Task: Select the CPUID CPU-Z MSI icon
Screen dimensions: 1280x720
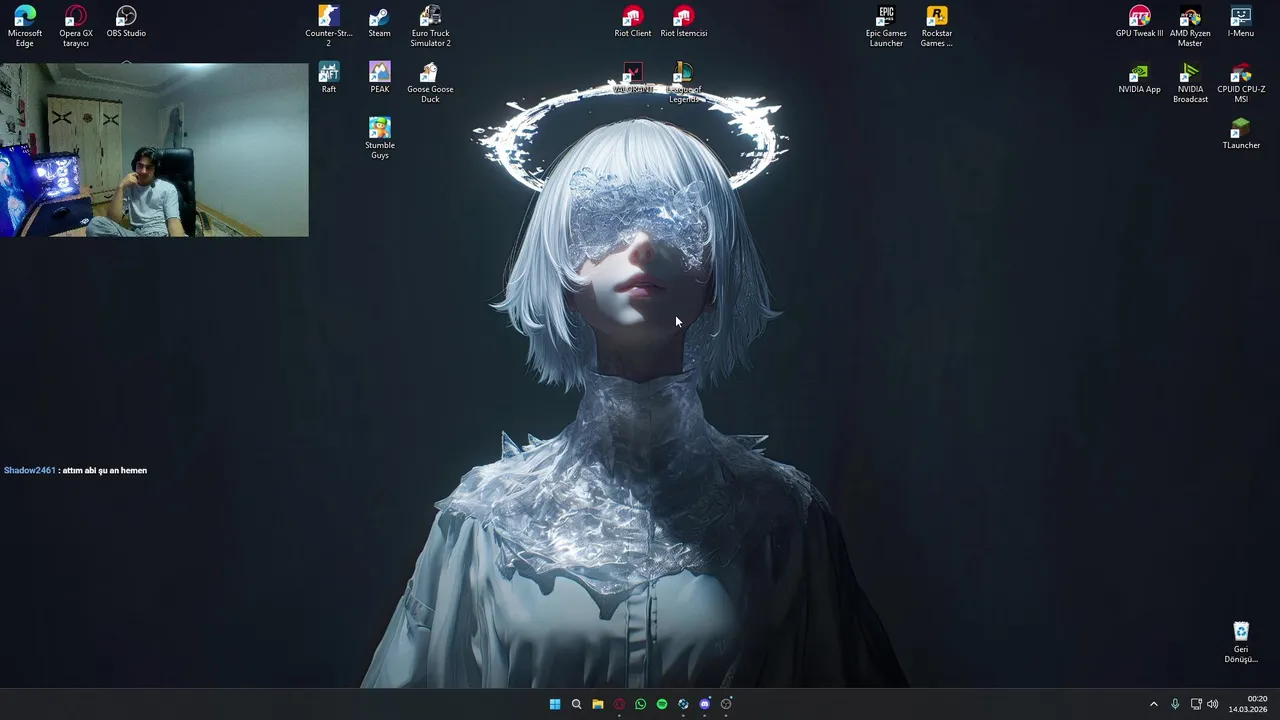Action: 1240,82
